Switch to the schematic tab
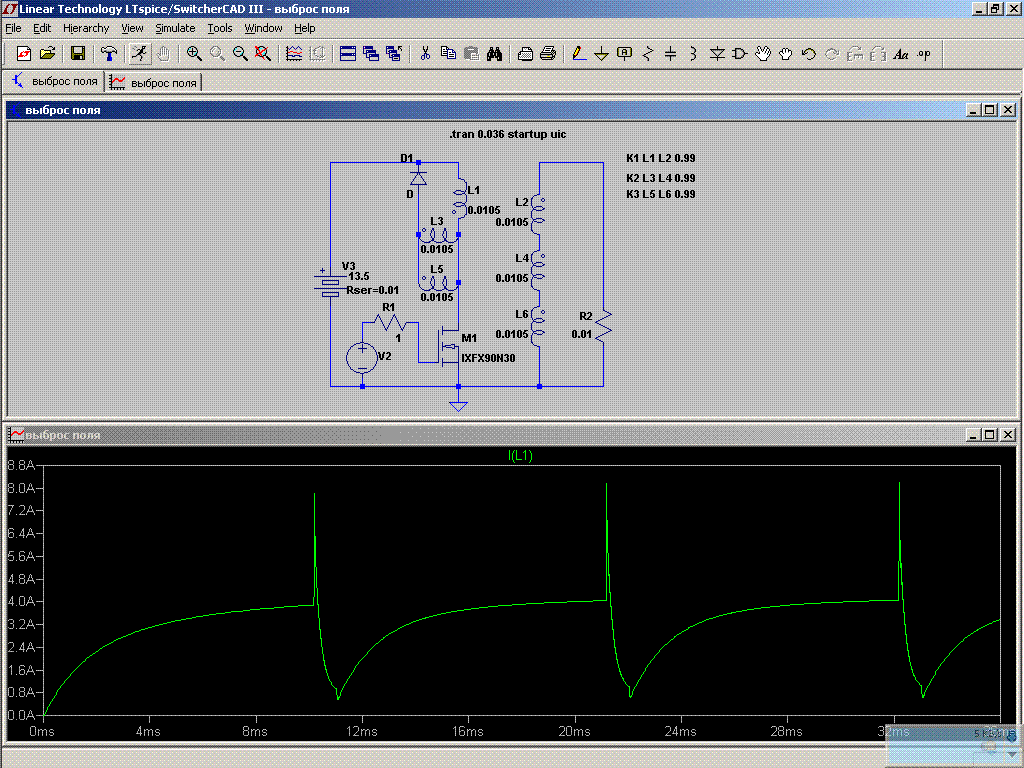The height and width of the screenshot is (768, 1024). [x=55, y=82]
